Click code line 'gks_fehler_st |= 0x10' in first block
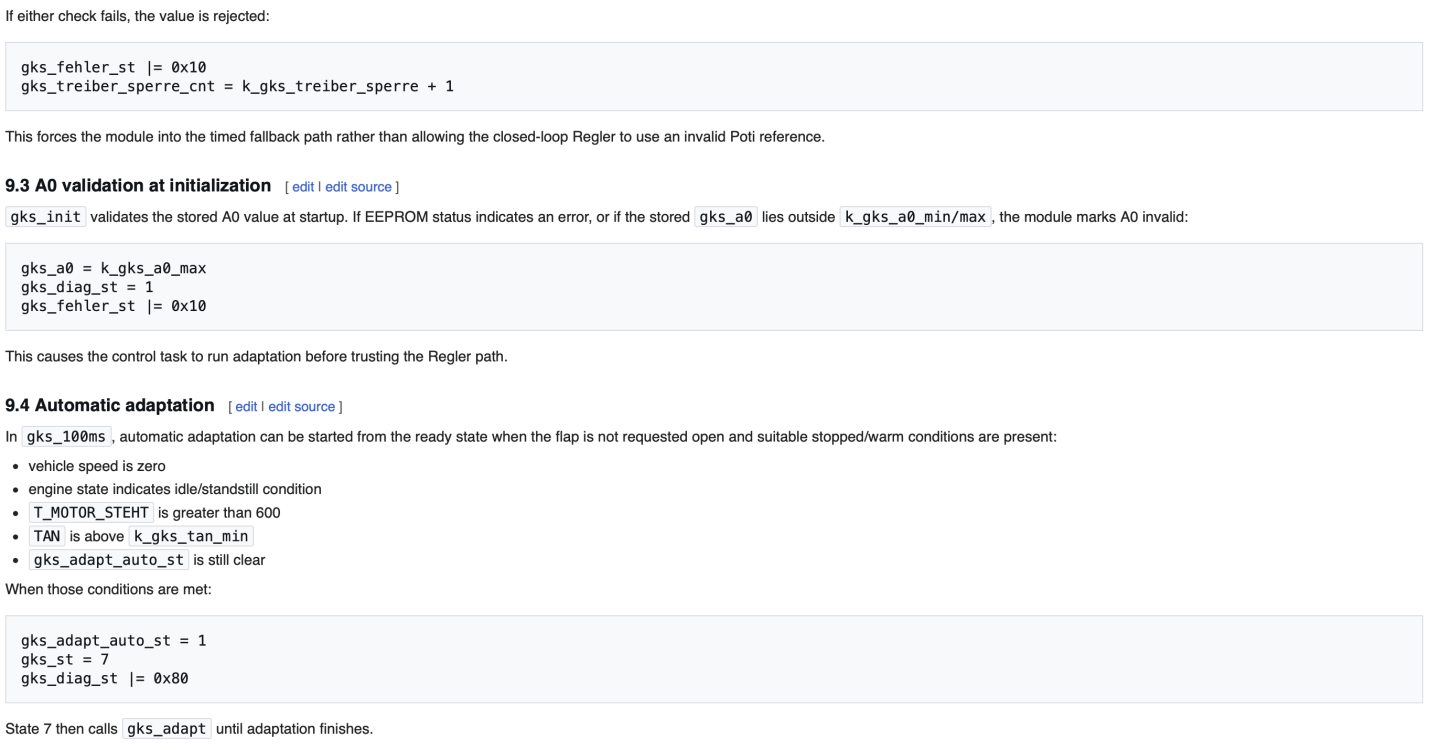The height and width of the screenshot is (750, 1440). (113, 68)
